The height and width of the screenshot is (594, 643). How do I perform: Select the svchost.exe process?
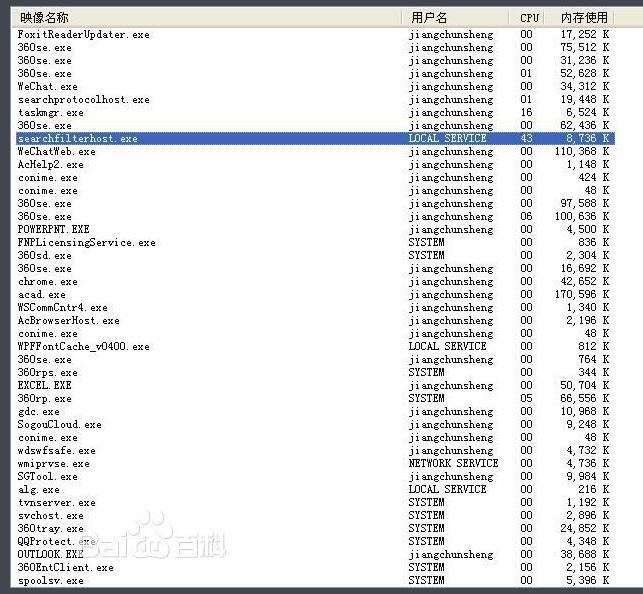tap(315, 515)
